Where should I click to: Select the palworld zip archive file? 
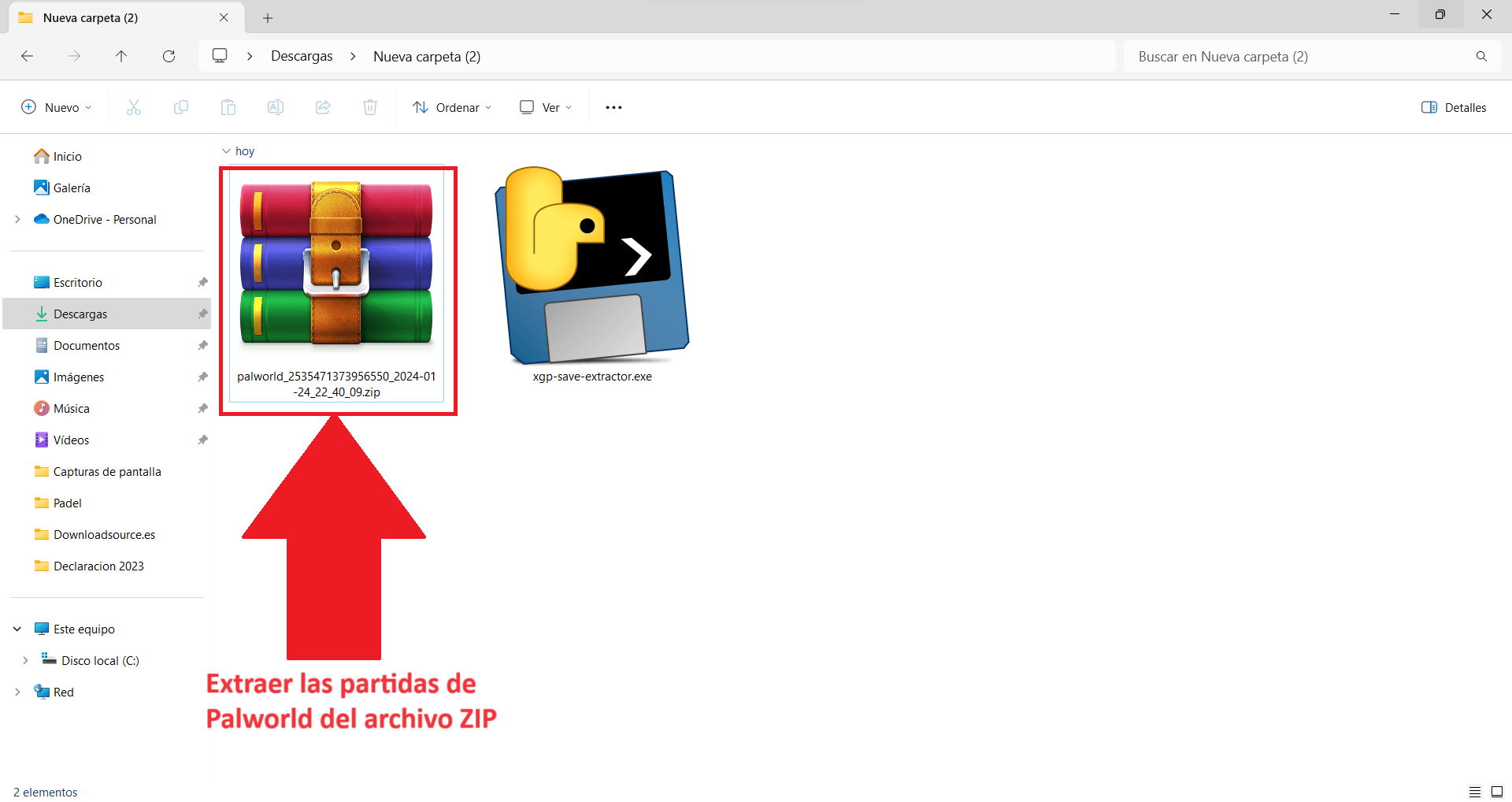click(x=336, y=285)
